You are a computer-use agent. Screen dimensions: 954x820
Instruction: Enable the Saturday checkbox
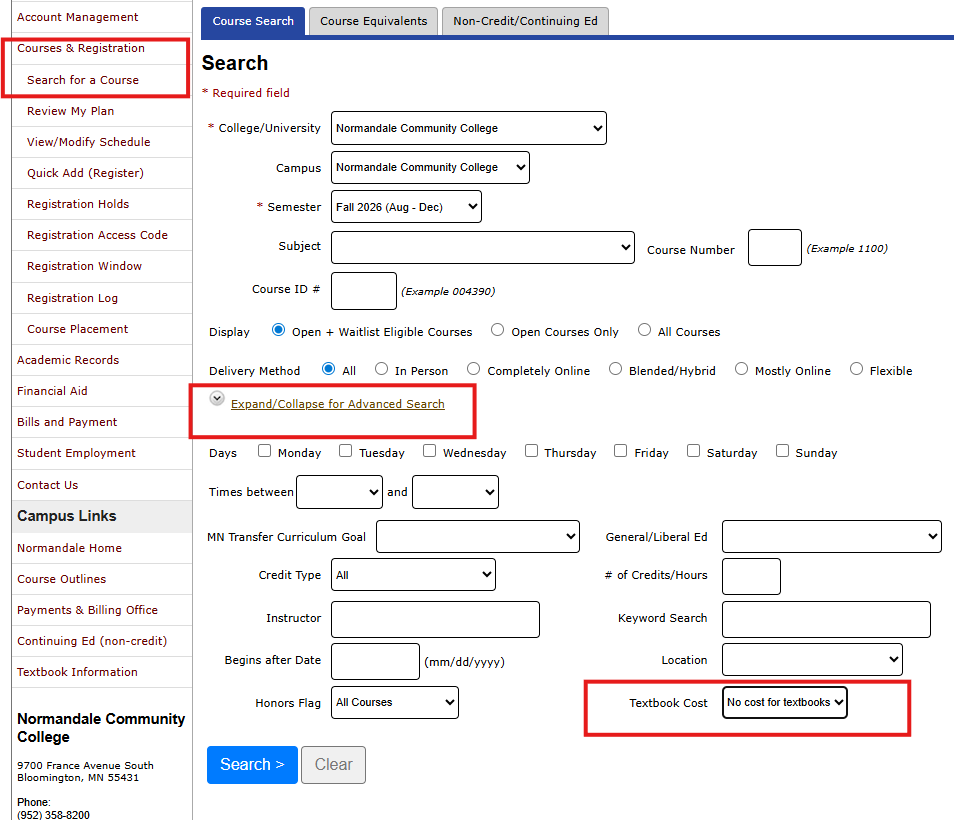[693, 450]
